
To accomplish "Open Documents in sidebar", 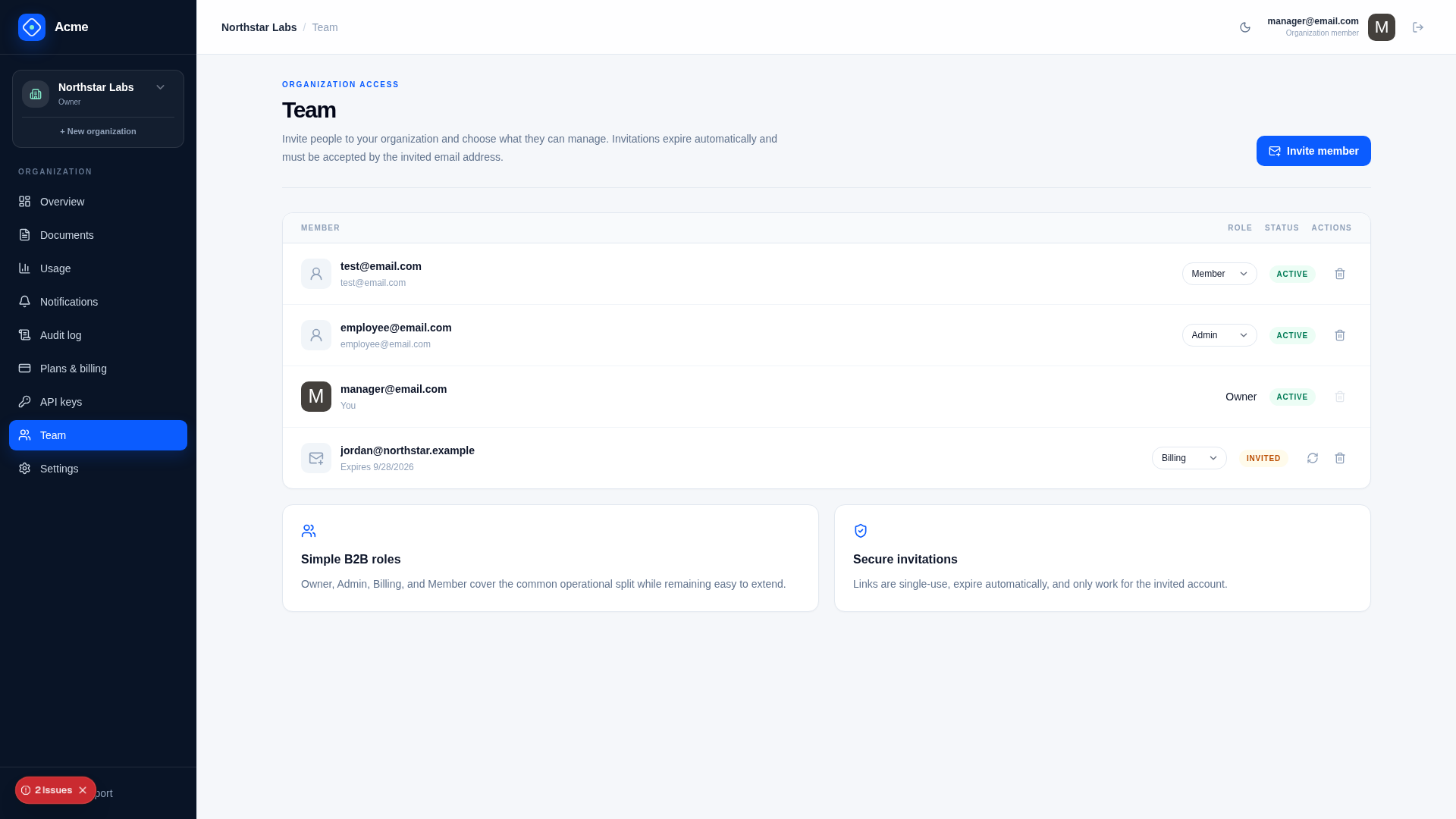I will pyautogui.click(x=98, y=235).
